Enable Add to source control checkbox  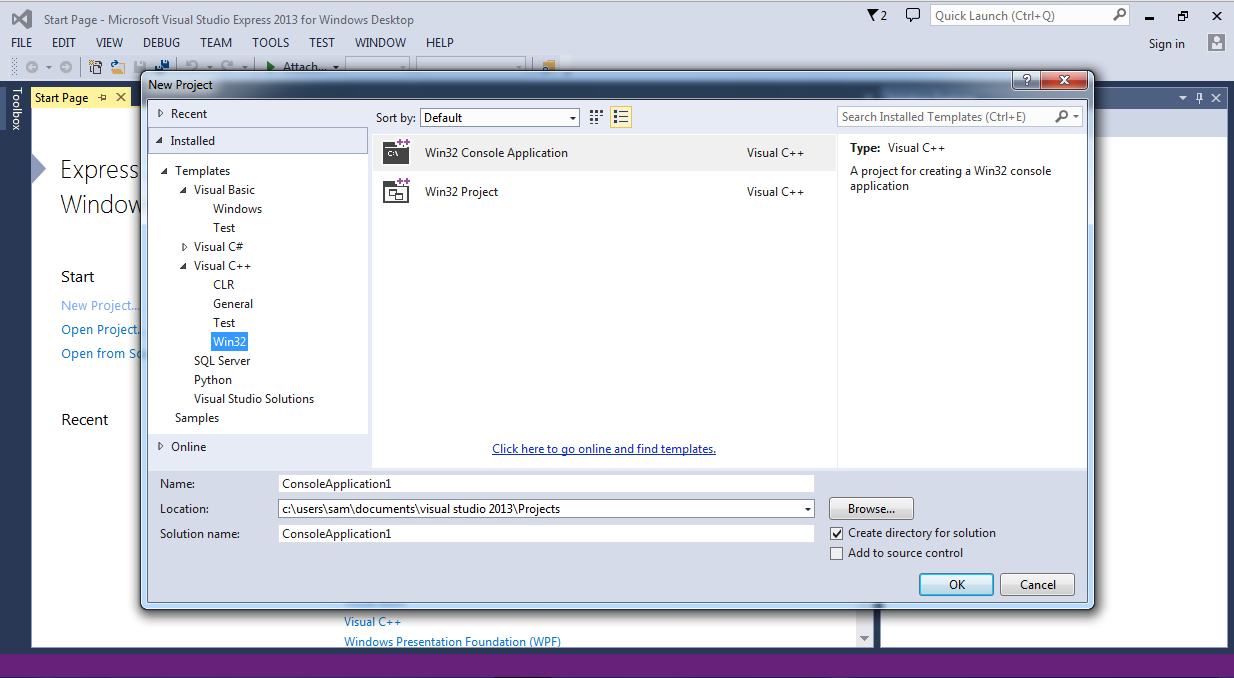[x=837, y=554]
